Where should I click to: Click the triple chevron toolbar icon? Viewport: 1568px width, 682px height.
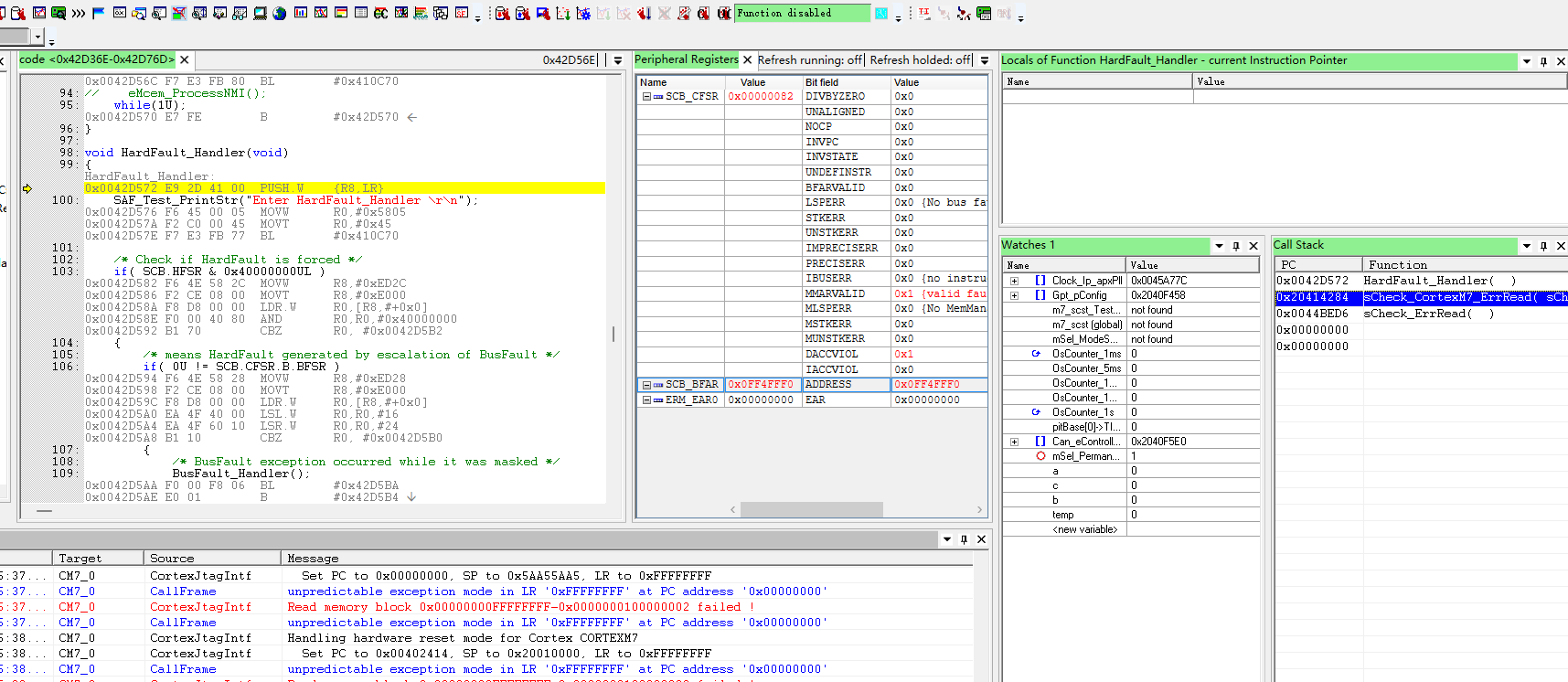coord(79,13)
